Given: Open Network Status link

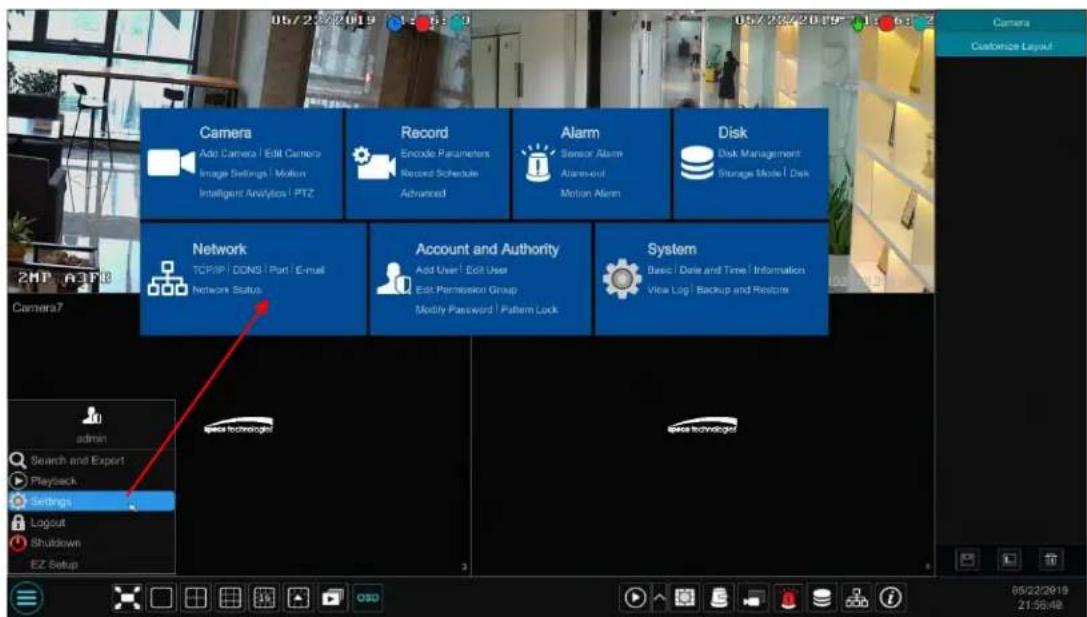Looking at the screenshot, I should (227, 290).
